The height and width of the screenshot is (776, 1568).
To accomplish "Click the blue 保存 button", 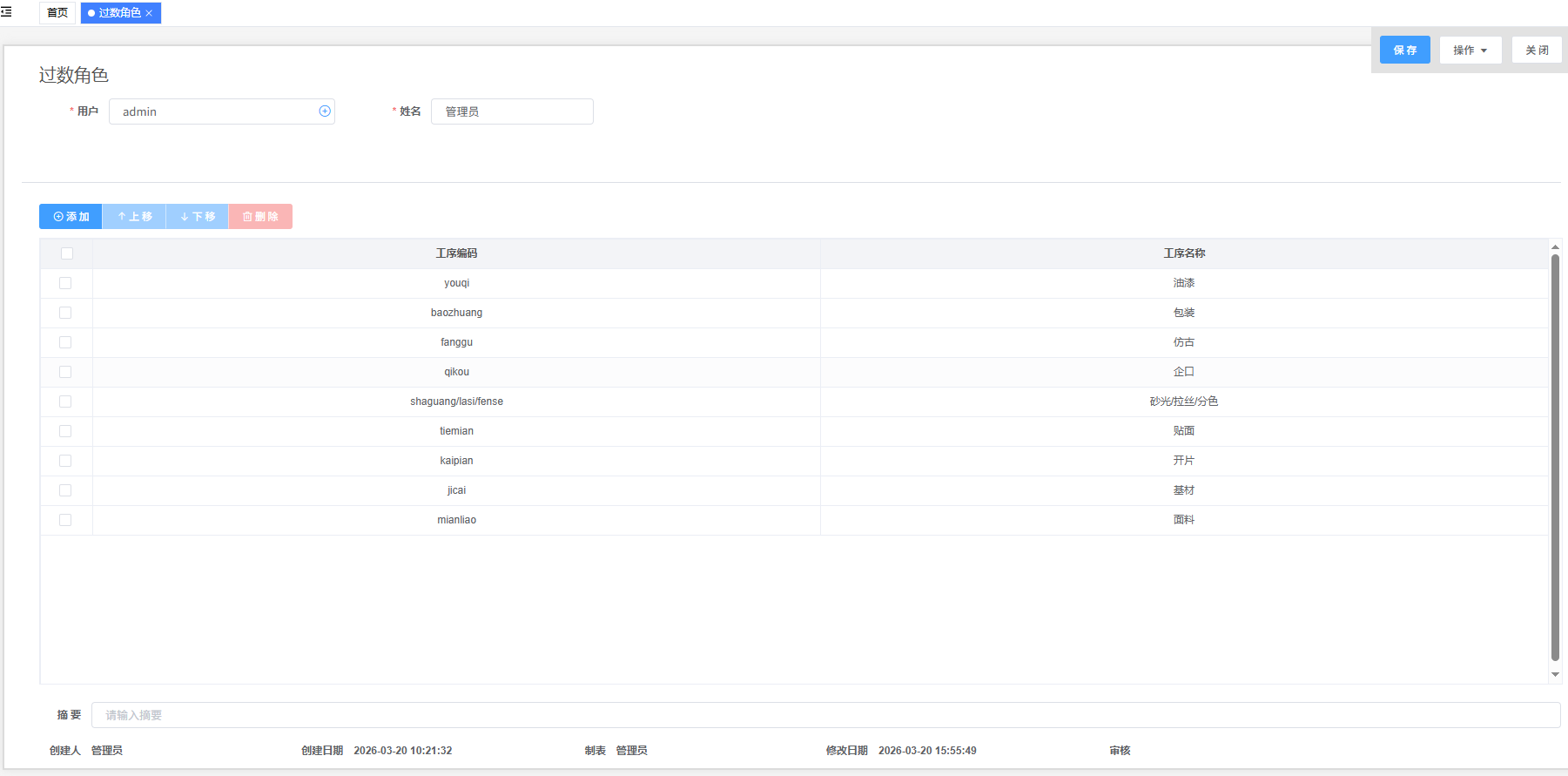I will [1404, 51].
